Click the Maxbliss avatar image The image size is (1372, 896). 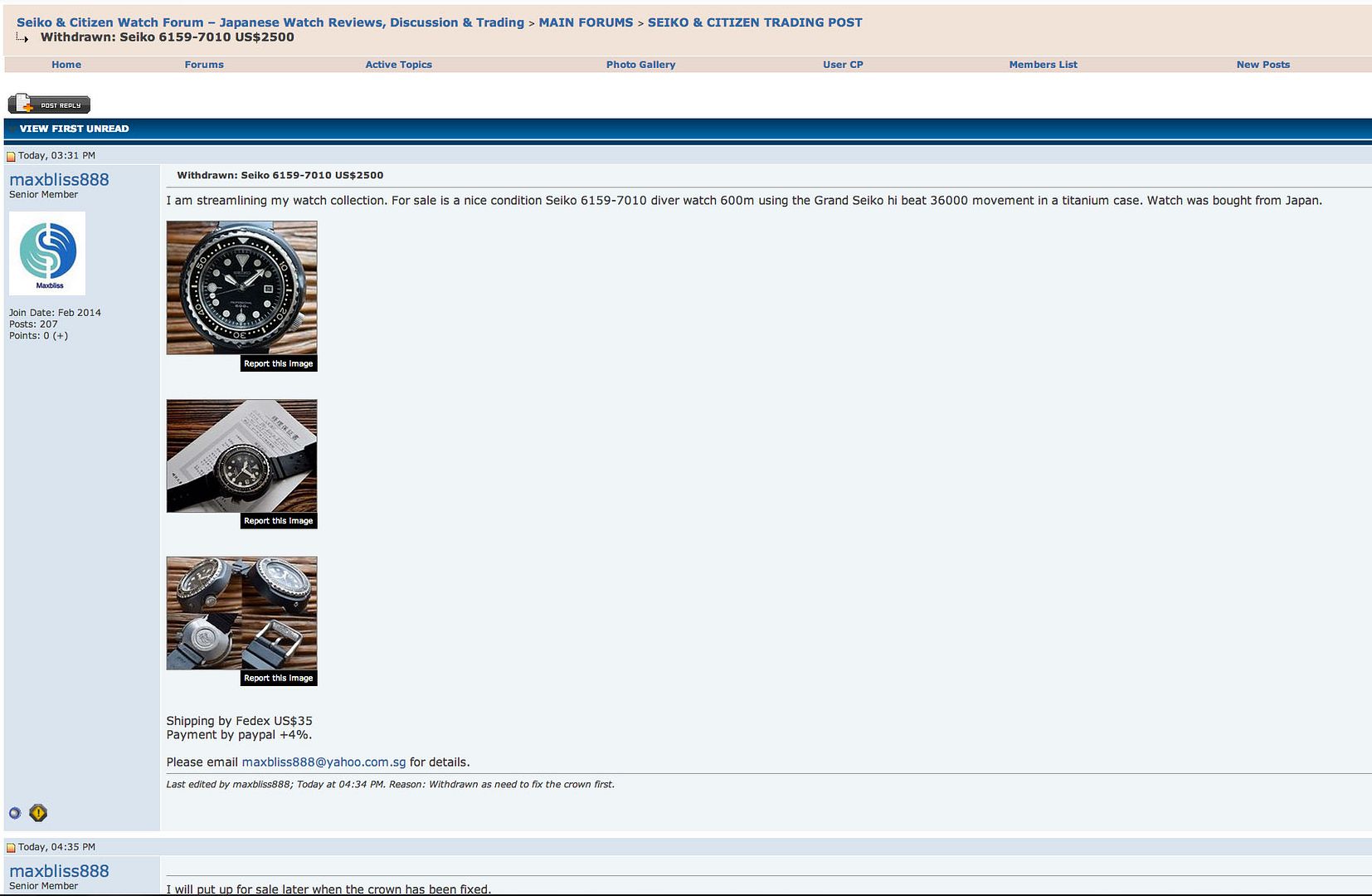[x=47, y=253]
